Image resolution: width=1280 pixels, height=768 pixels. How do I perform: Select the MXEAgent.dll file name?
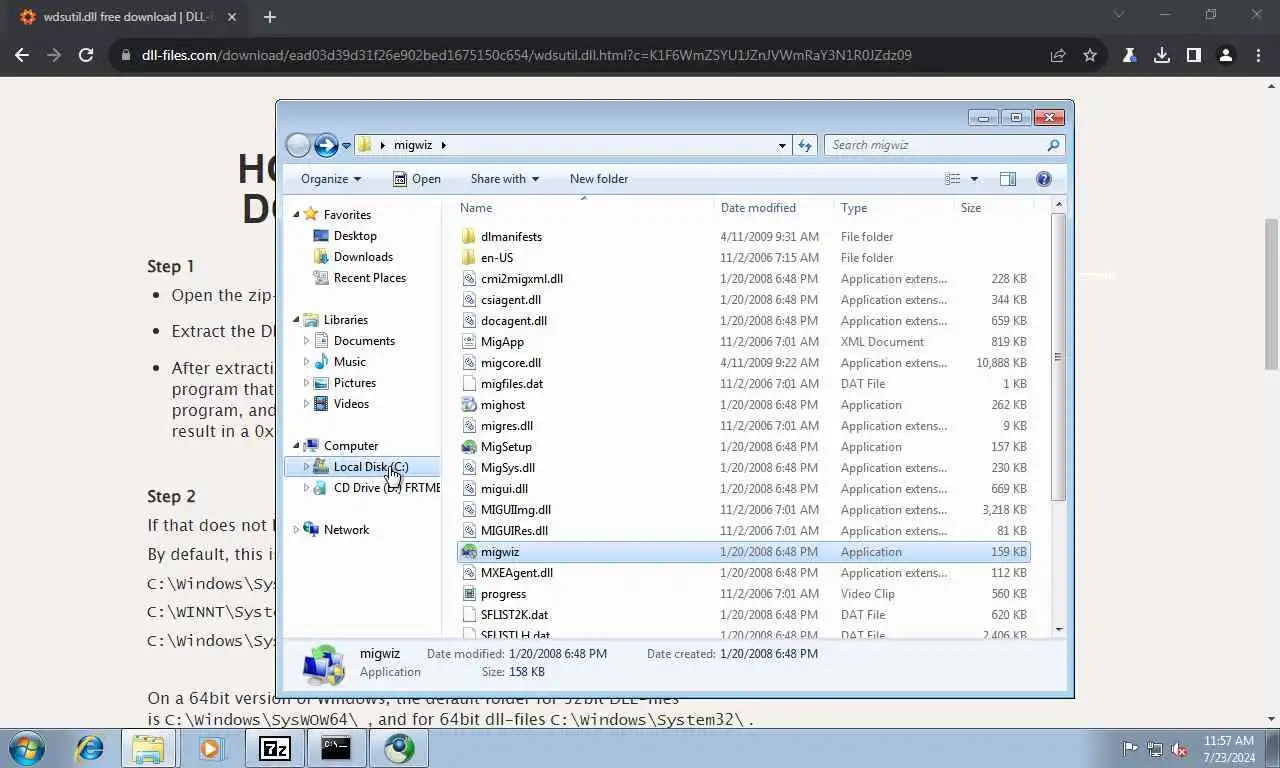517,573
